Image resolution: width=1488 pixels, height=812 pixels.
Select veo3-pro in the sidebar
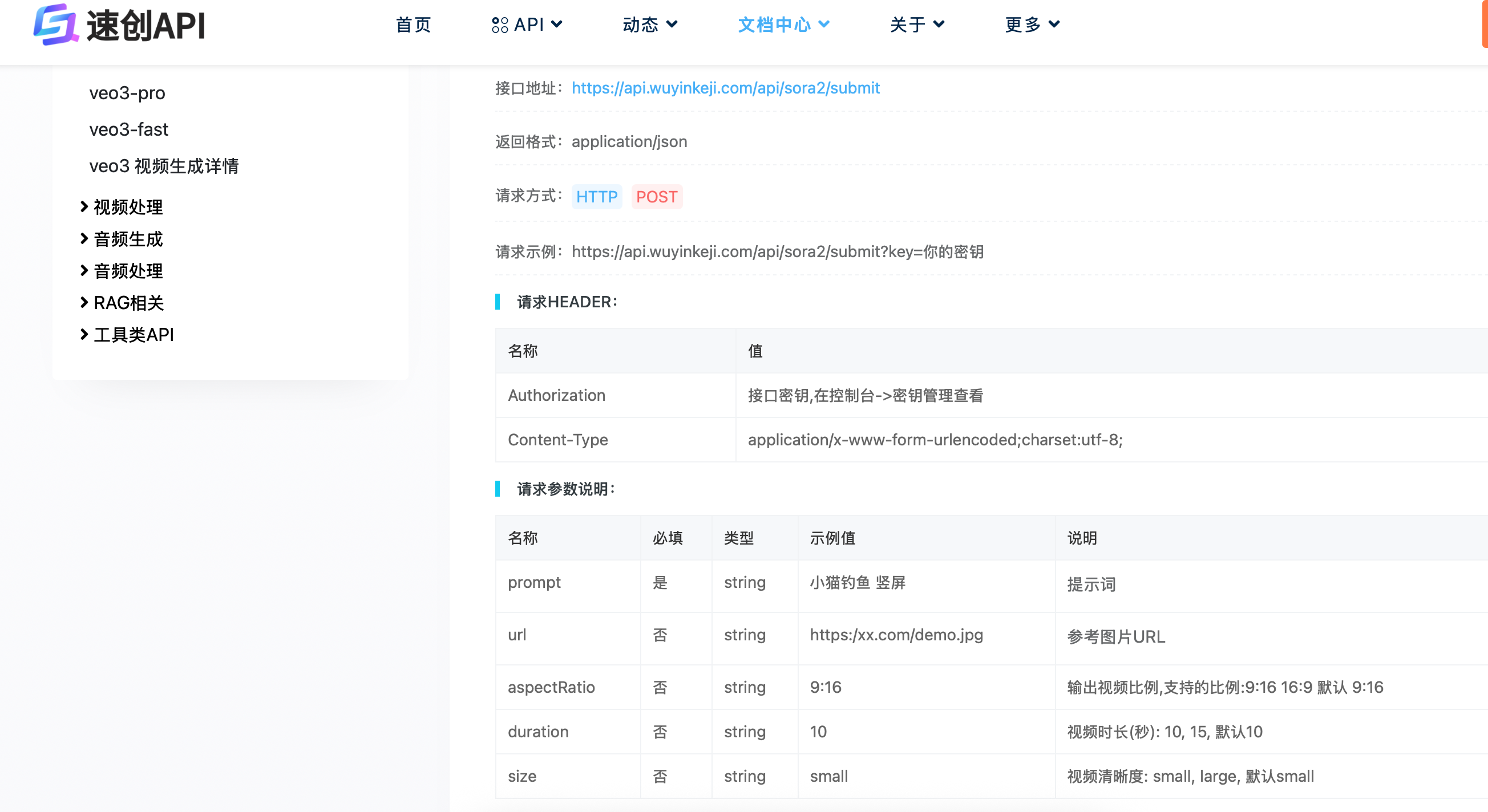[x=127, y=93]
